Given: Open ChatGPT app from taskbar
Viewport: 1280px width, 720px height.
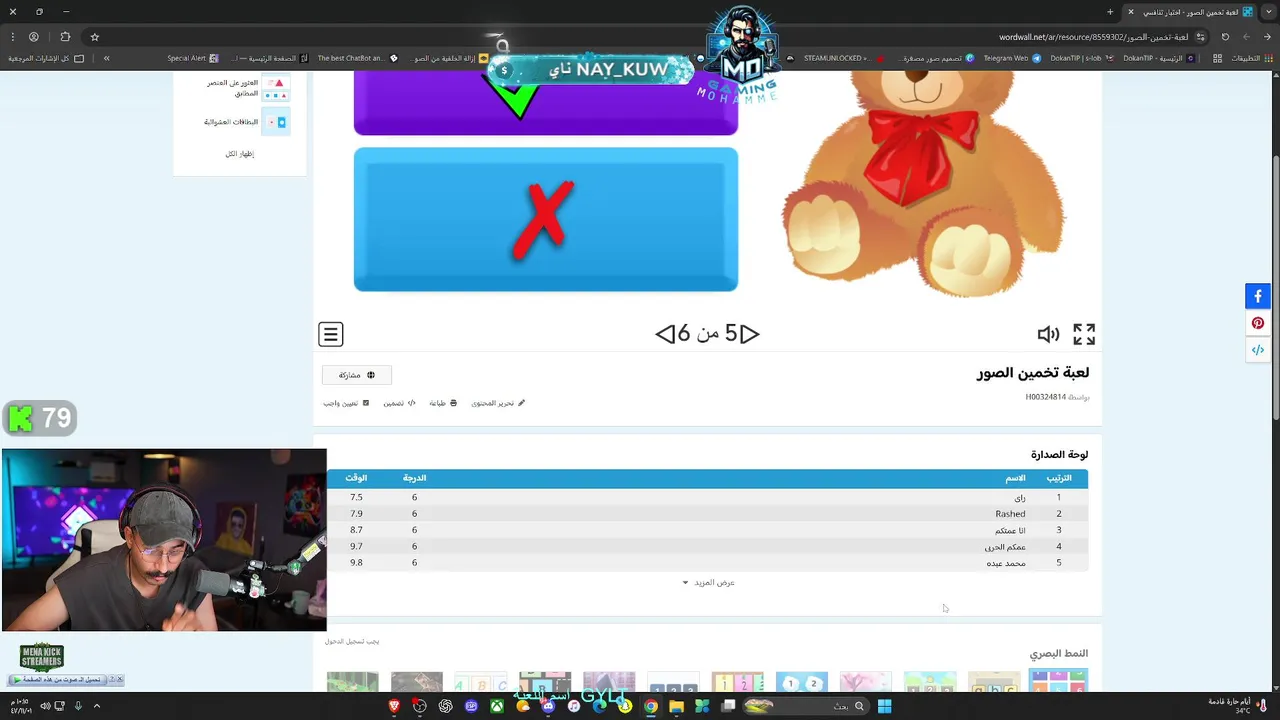Looking at the screenshot, I should click(x=445, y=706).
